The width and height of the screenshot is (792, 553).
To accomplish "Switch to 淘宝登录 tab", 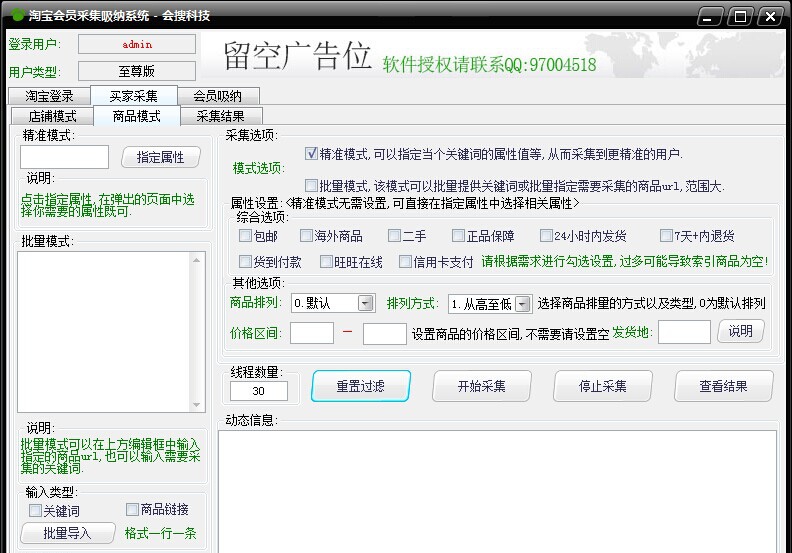I will [50, 96].
